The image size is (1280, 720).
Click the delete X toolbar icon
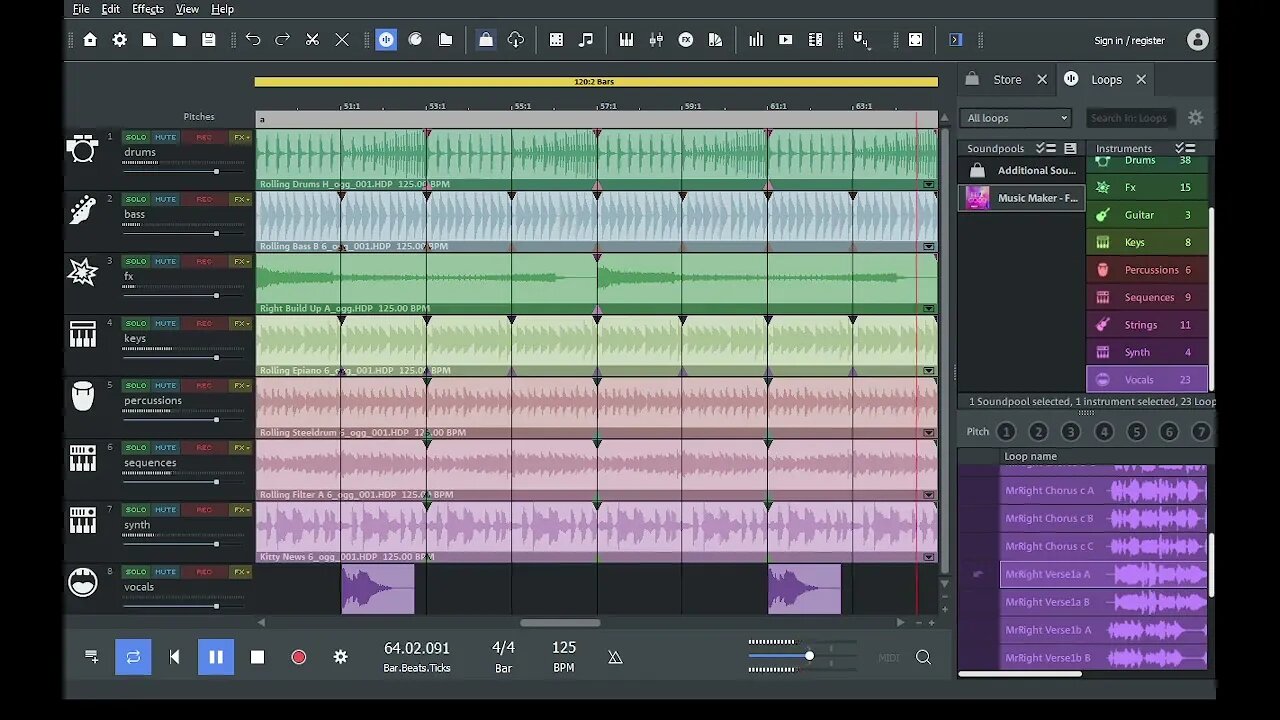click(x=342, y=40)
